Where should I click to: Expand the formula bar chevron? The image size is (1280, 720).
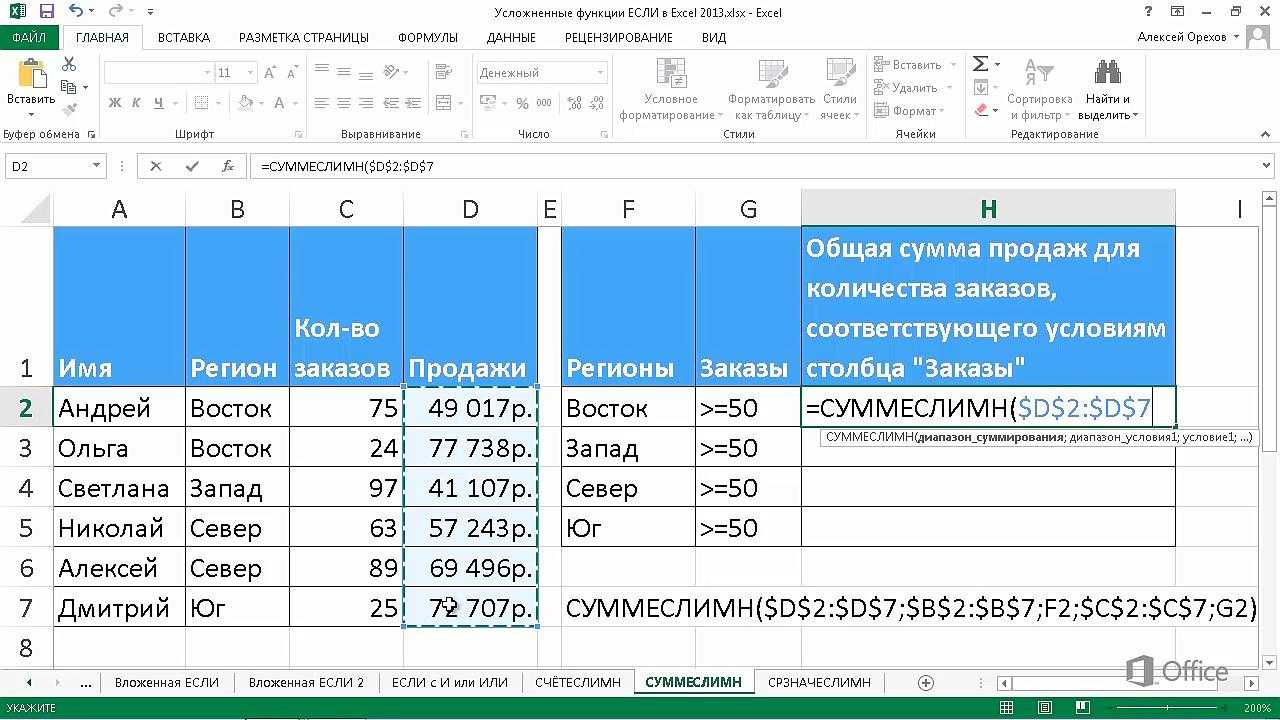[x=1266, y=167]
